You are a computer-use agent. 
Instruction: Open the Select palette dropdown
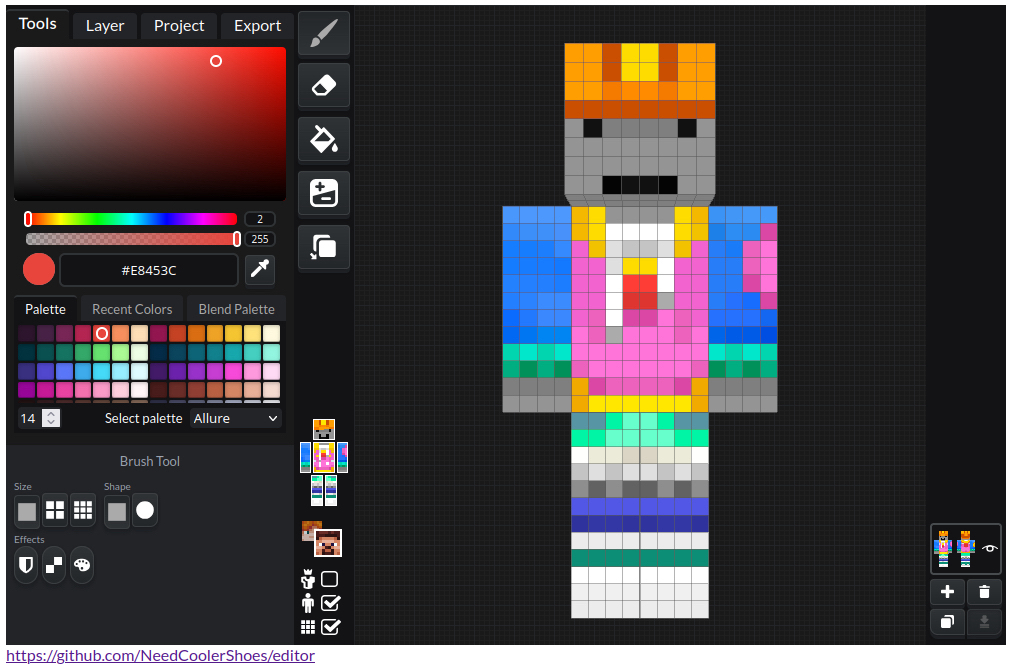(236, 418)
